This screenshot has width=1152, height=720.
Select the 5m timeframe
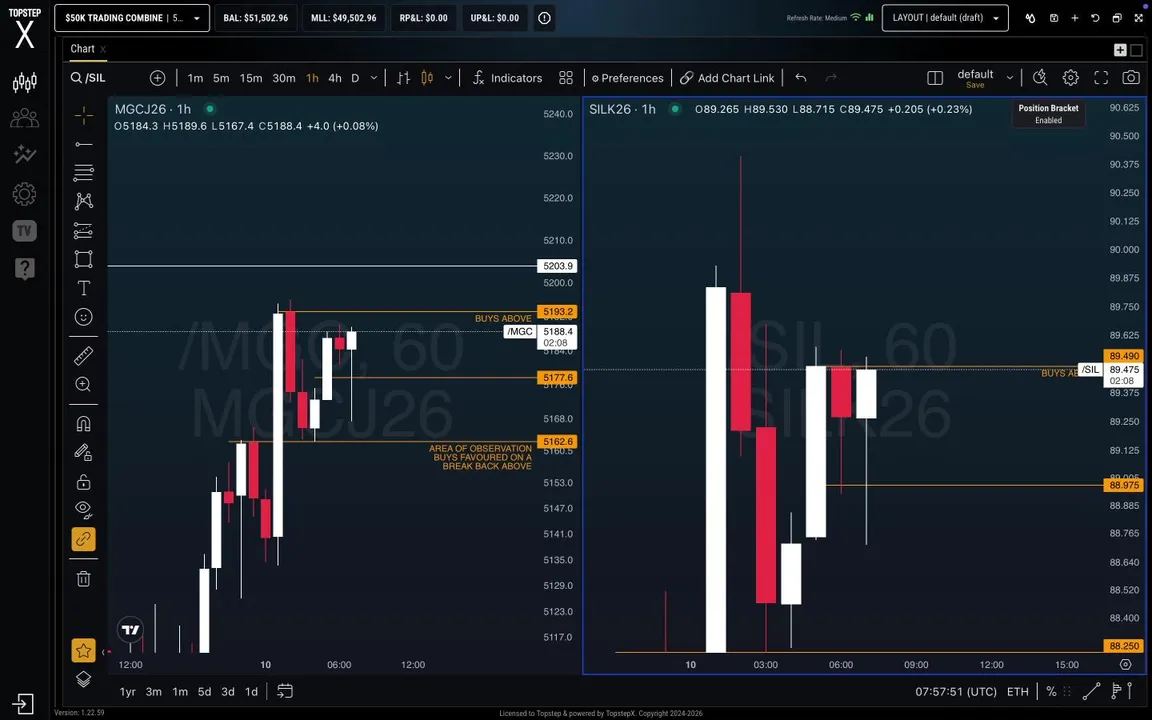pyautogui.click(x=221, y=78)
